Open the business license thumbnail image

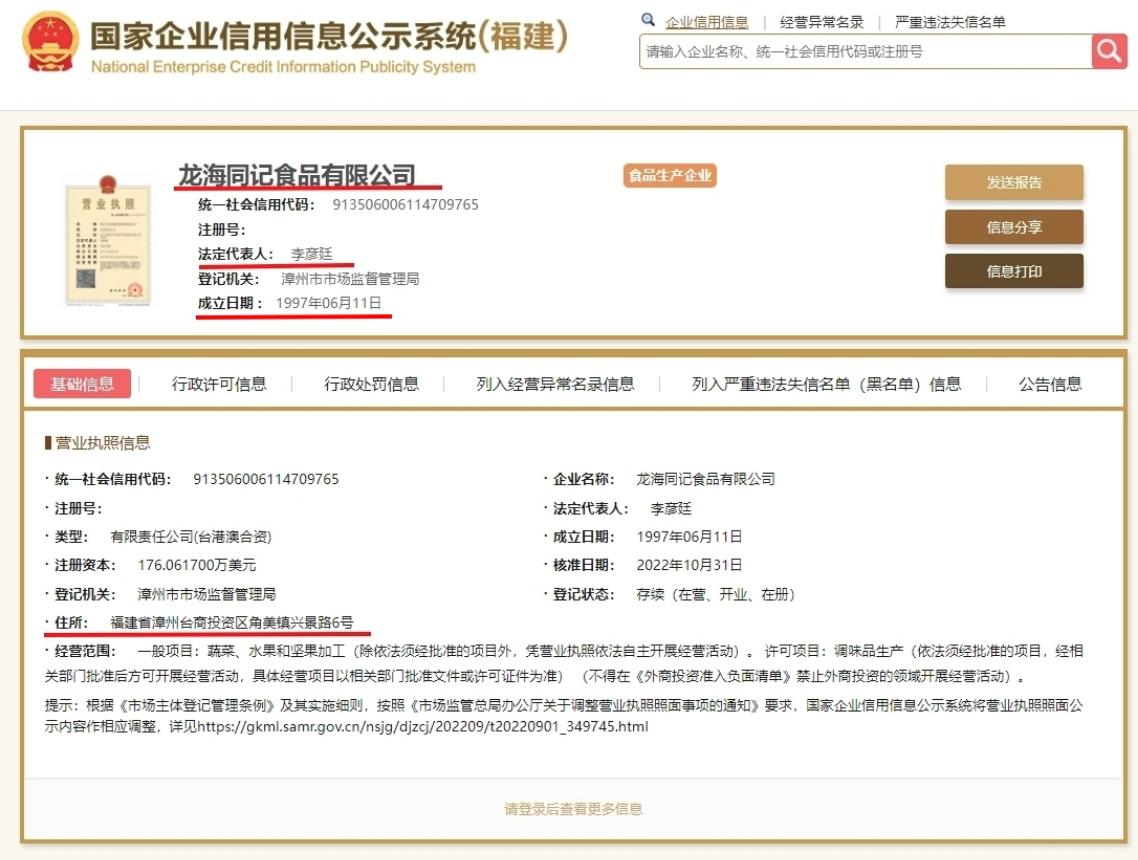coord(105,240)
